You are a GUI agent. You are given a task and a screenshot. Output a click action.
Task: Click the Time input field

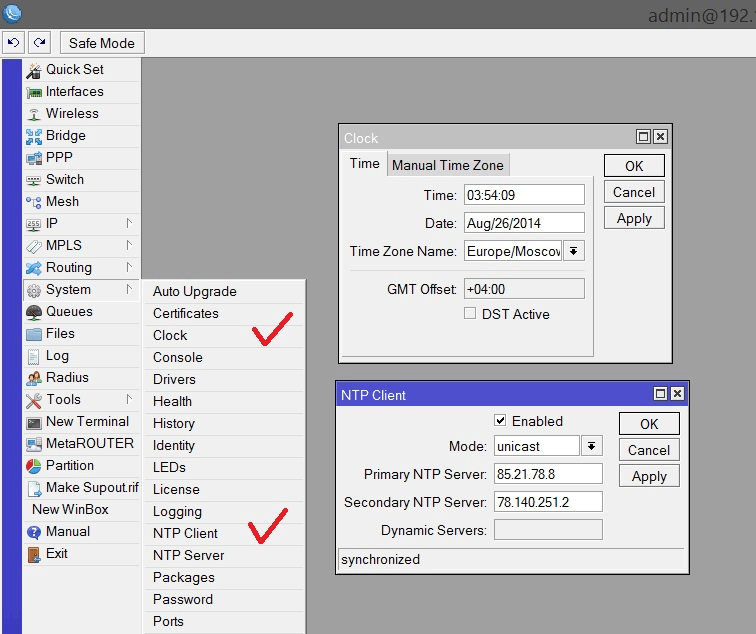pyautogui.click(x=524, y=195)
